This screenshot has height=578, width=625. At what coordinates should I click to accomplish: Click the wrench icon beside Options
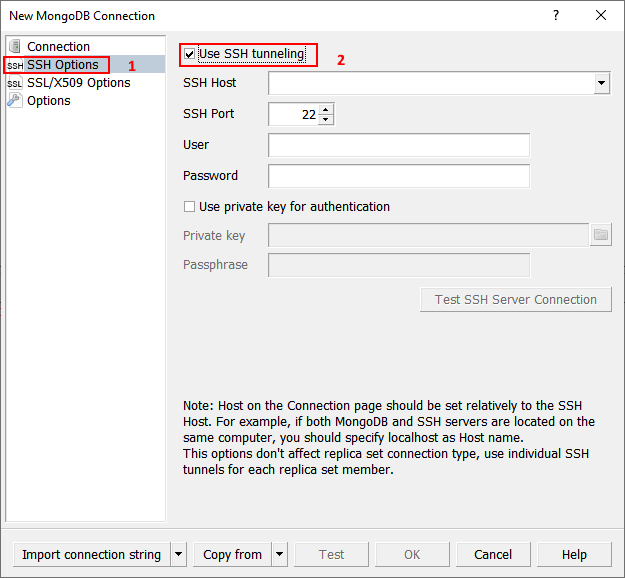click(15, 101)
